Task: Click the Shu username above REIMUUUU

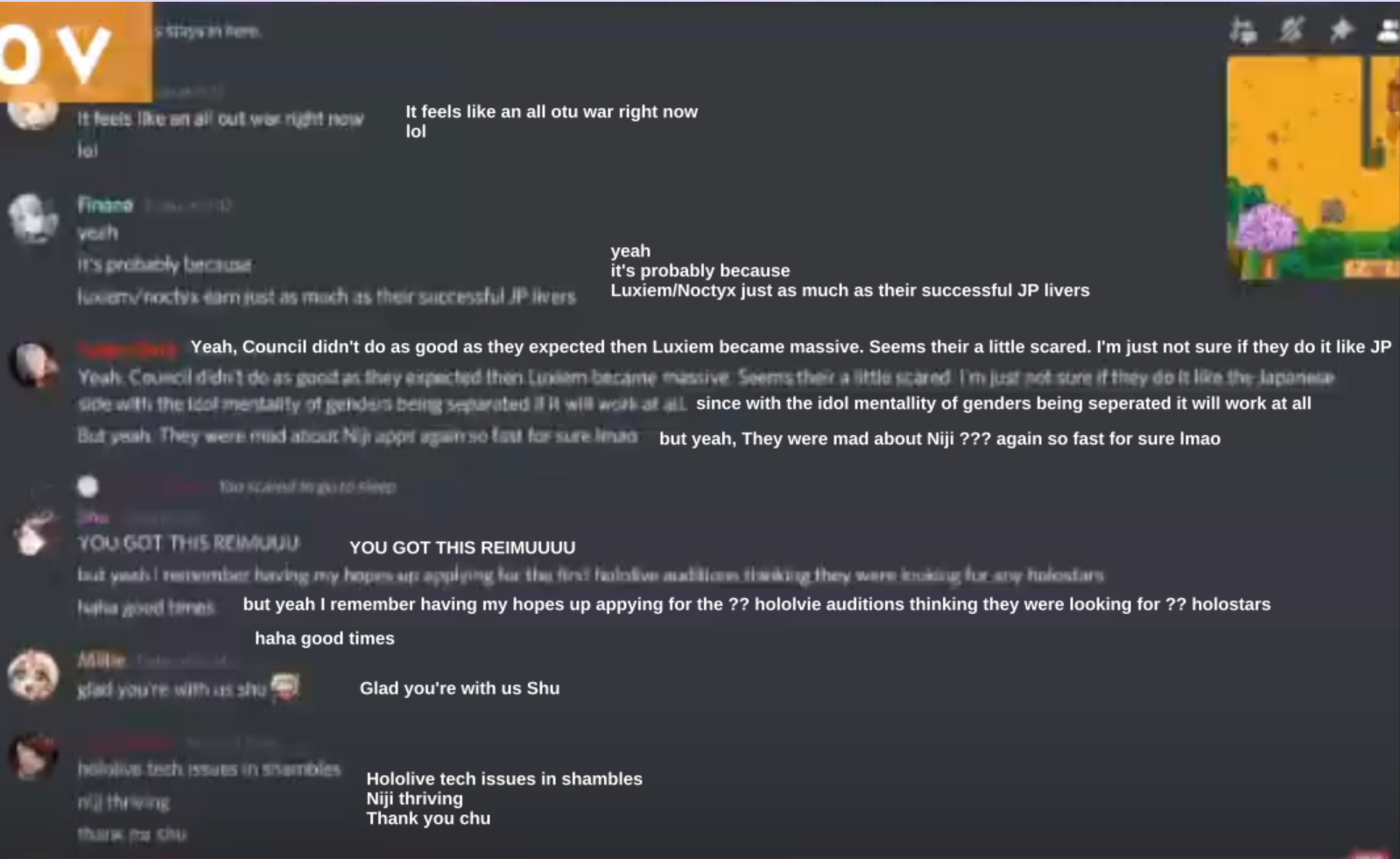Action: coord(93,517)
